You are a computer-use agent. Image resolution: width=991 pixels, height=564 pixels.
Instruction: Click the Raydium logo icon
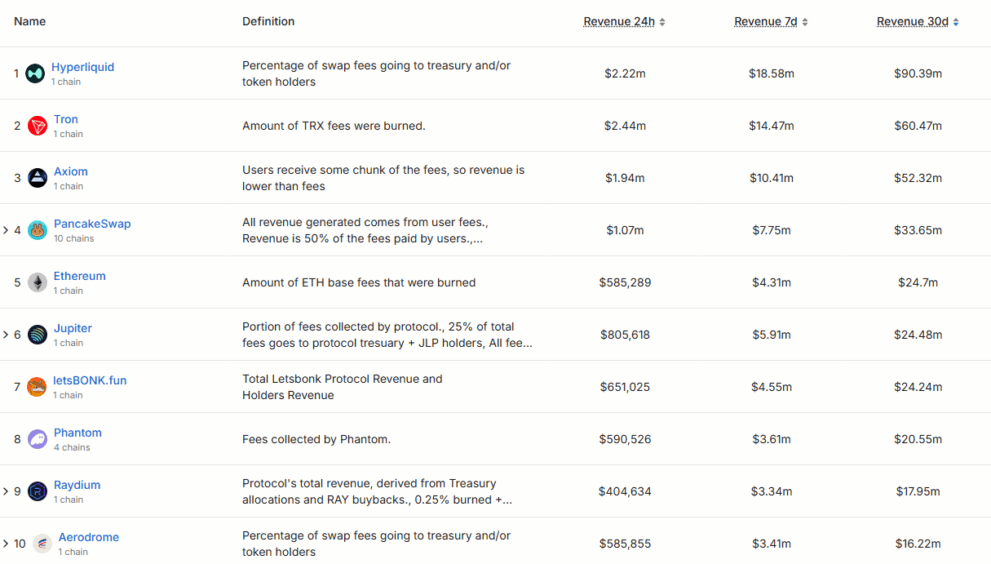pyautogui.click(x=37, y=491)
